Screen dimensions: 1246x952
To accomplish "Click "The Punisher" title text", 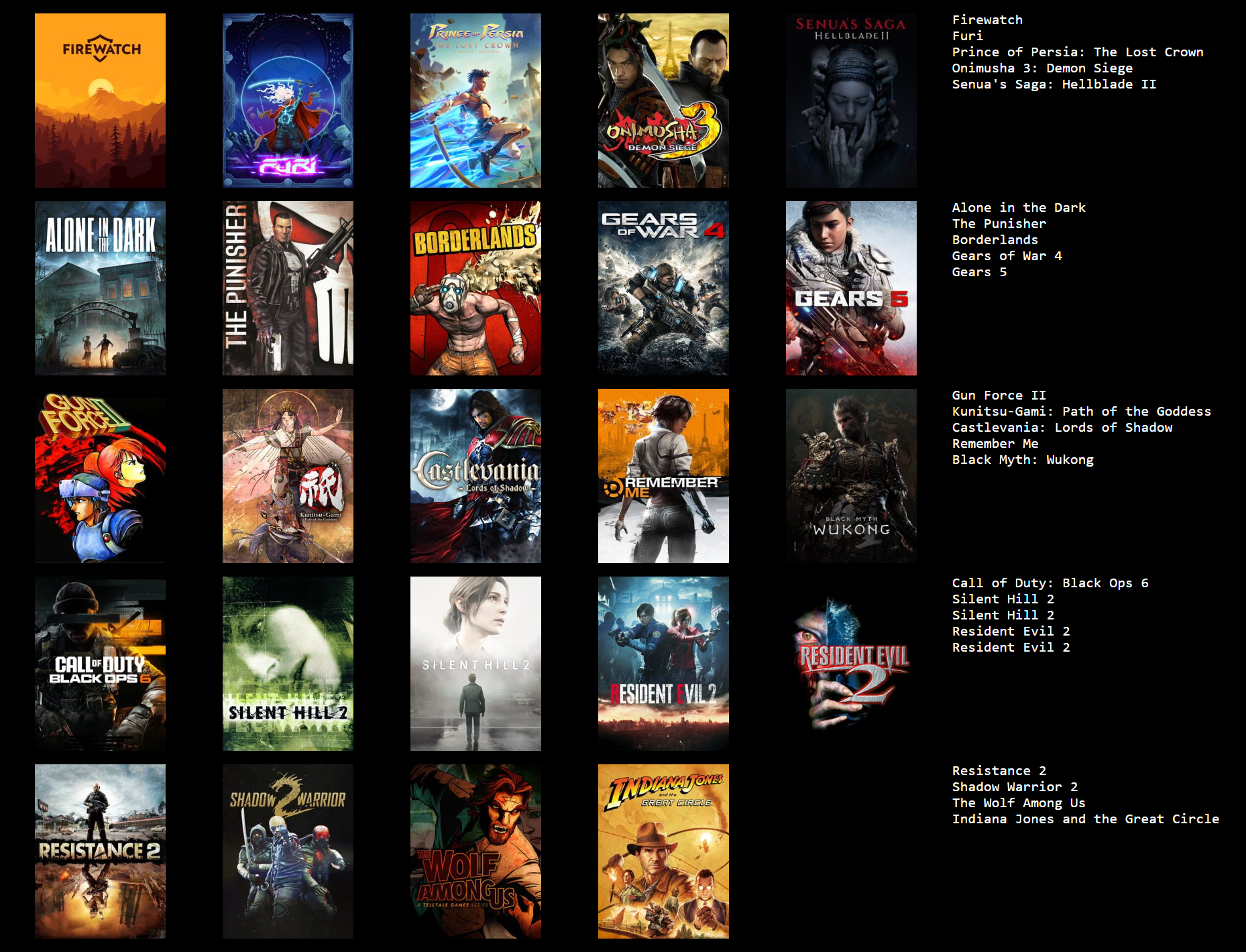I will (999, 224).
